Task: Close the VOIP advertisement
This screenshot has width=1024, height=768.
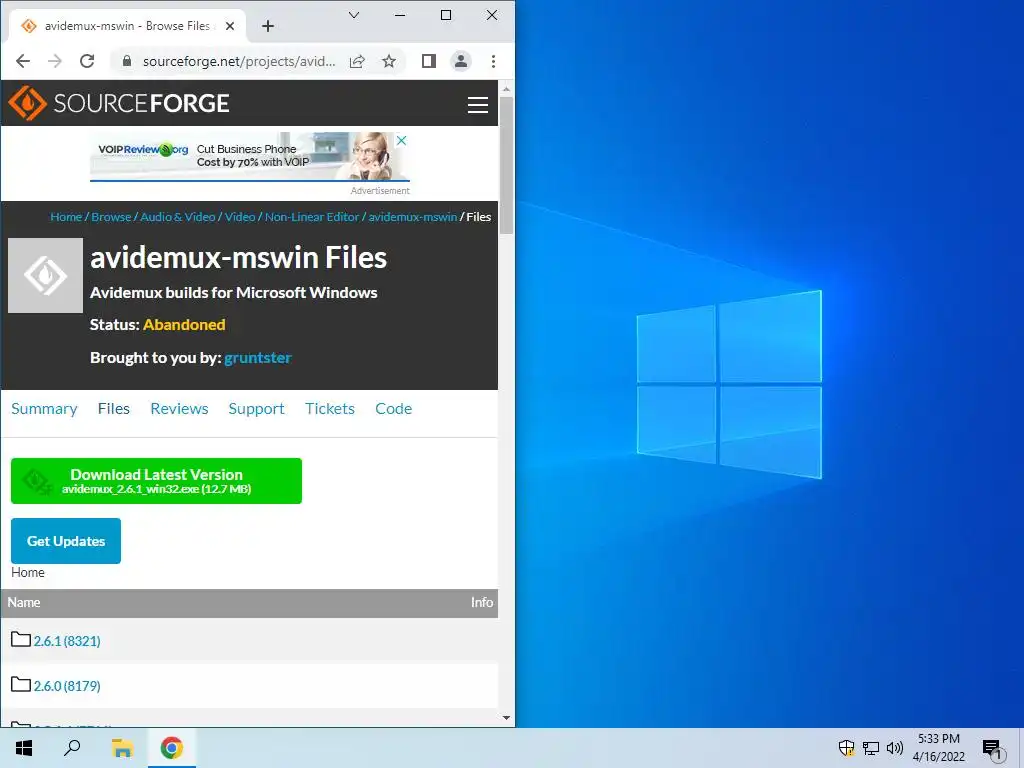Action: pyautogui.click(x=402, y=140)
